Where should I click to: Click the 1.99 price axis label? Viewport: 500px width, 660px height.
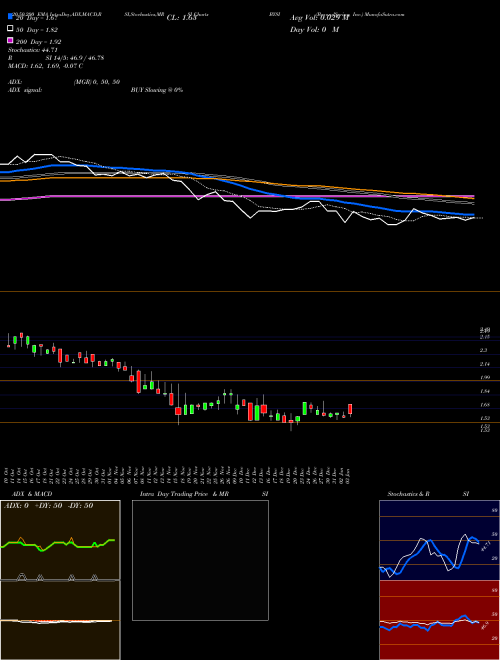pyautogui.click(x=484, y=378)
